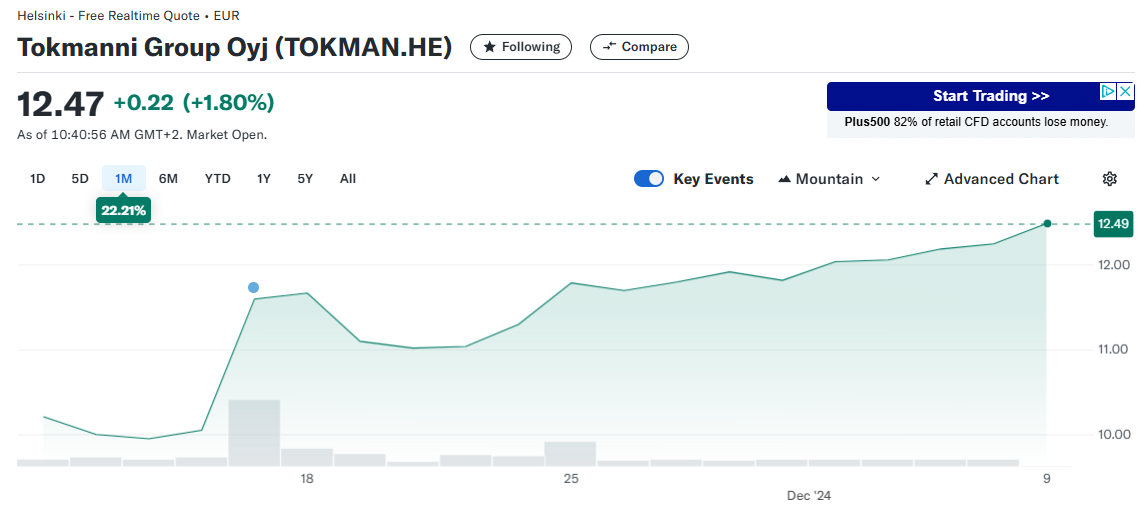Click the 12.49 current price label

[x=1112, y=224]
